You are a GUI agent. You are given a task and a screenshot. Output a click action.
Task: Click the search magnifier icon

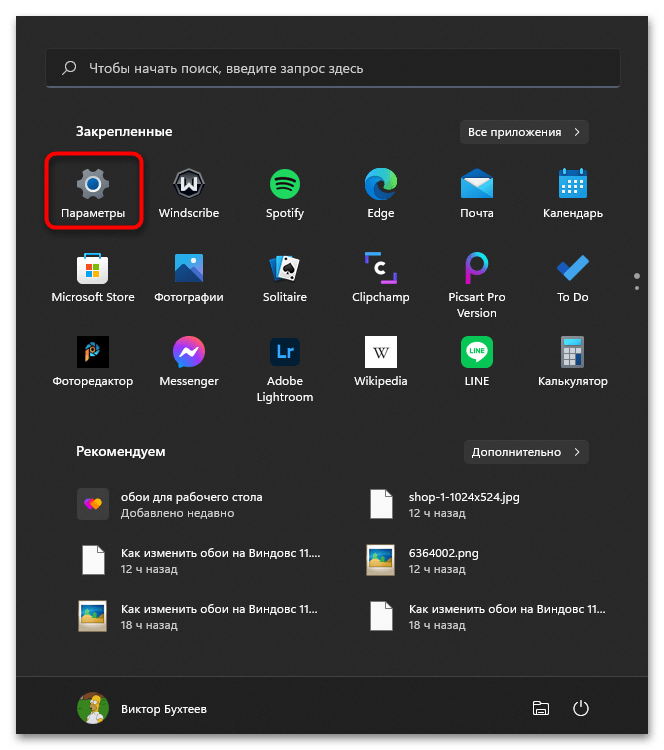click(x=69, y=68)
